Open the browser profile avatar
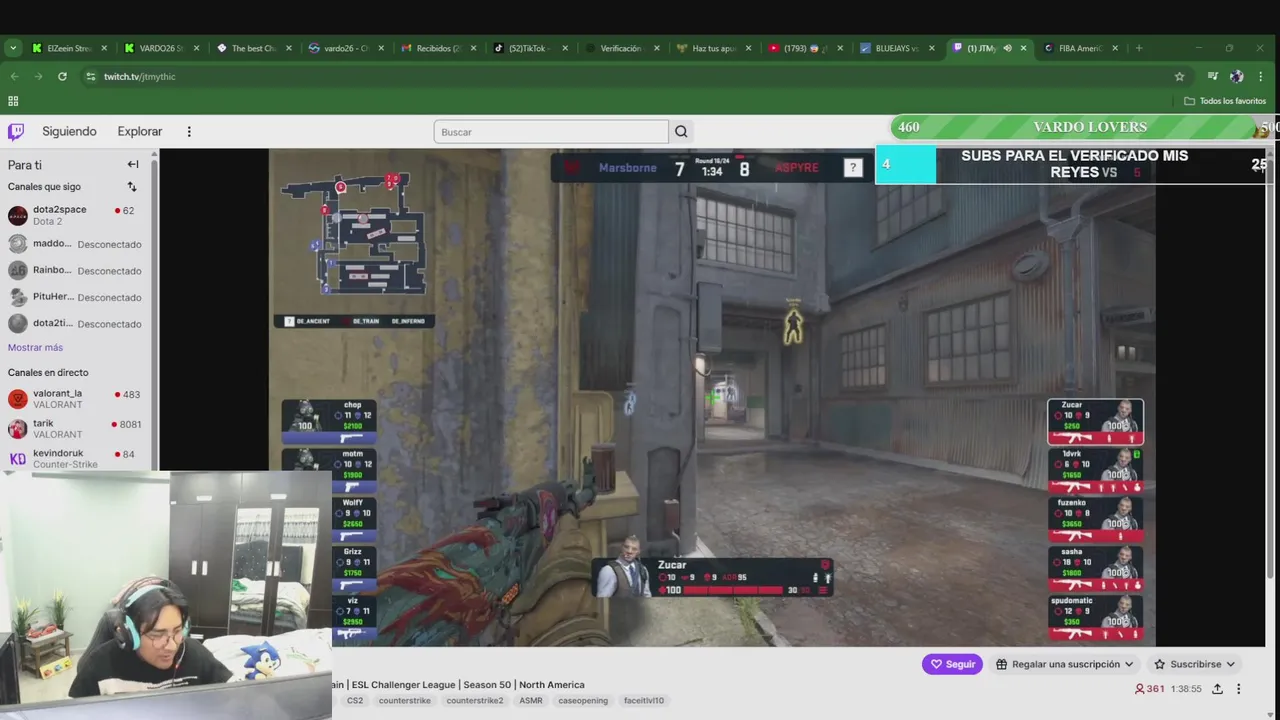Image resolution: width=1280 pixels, height=720 pixels. coord(1237,76)
